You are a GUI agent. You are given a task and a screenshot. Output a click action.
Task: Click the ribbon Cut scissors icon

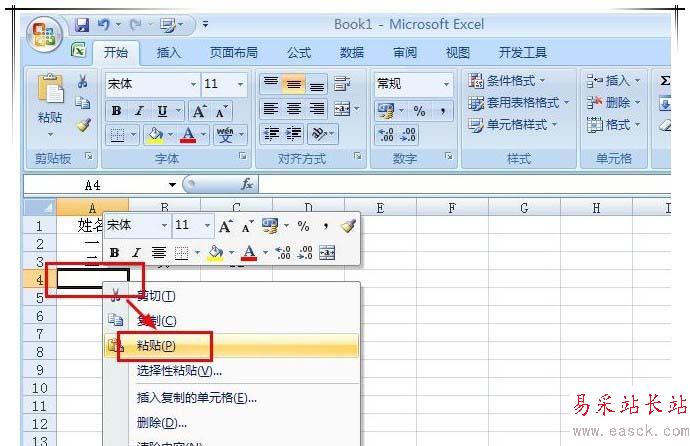(82, 81)
